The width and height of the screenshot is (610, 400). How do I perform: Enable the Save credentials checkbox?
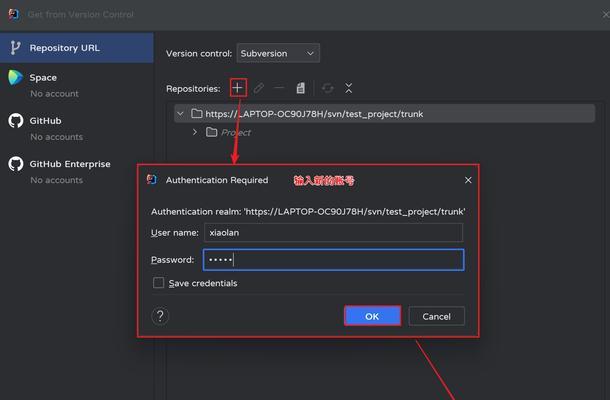(x=158, y=282)
